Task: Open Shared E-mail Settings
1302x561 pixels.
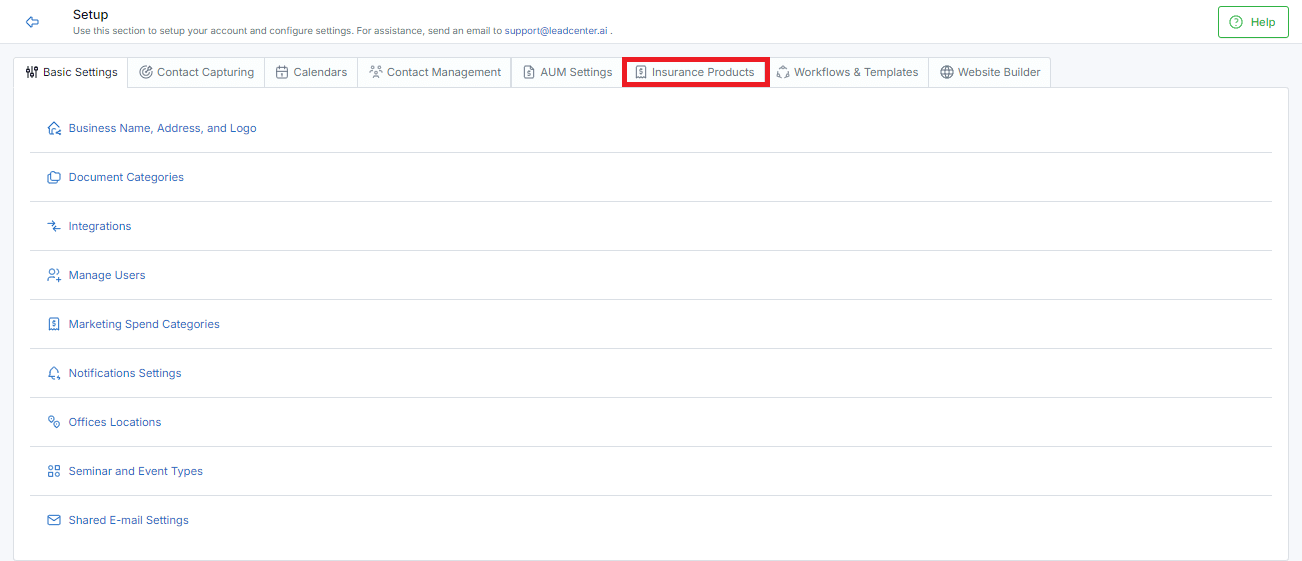Action: [129, 520]
